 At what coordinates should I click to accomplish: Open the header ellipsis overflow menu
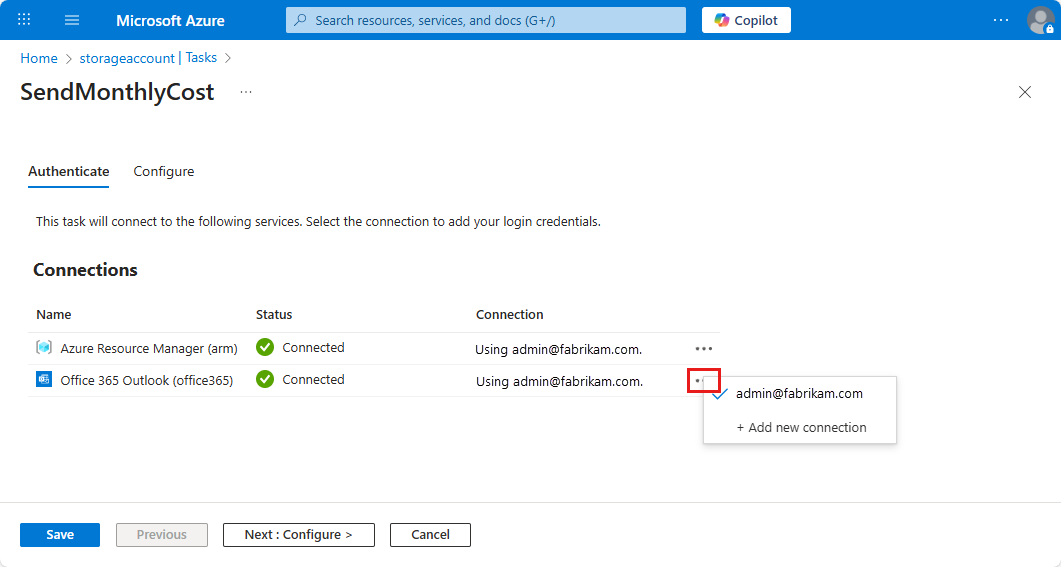click(1001, 20)
